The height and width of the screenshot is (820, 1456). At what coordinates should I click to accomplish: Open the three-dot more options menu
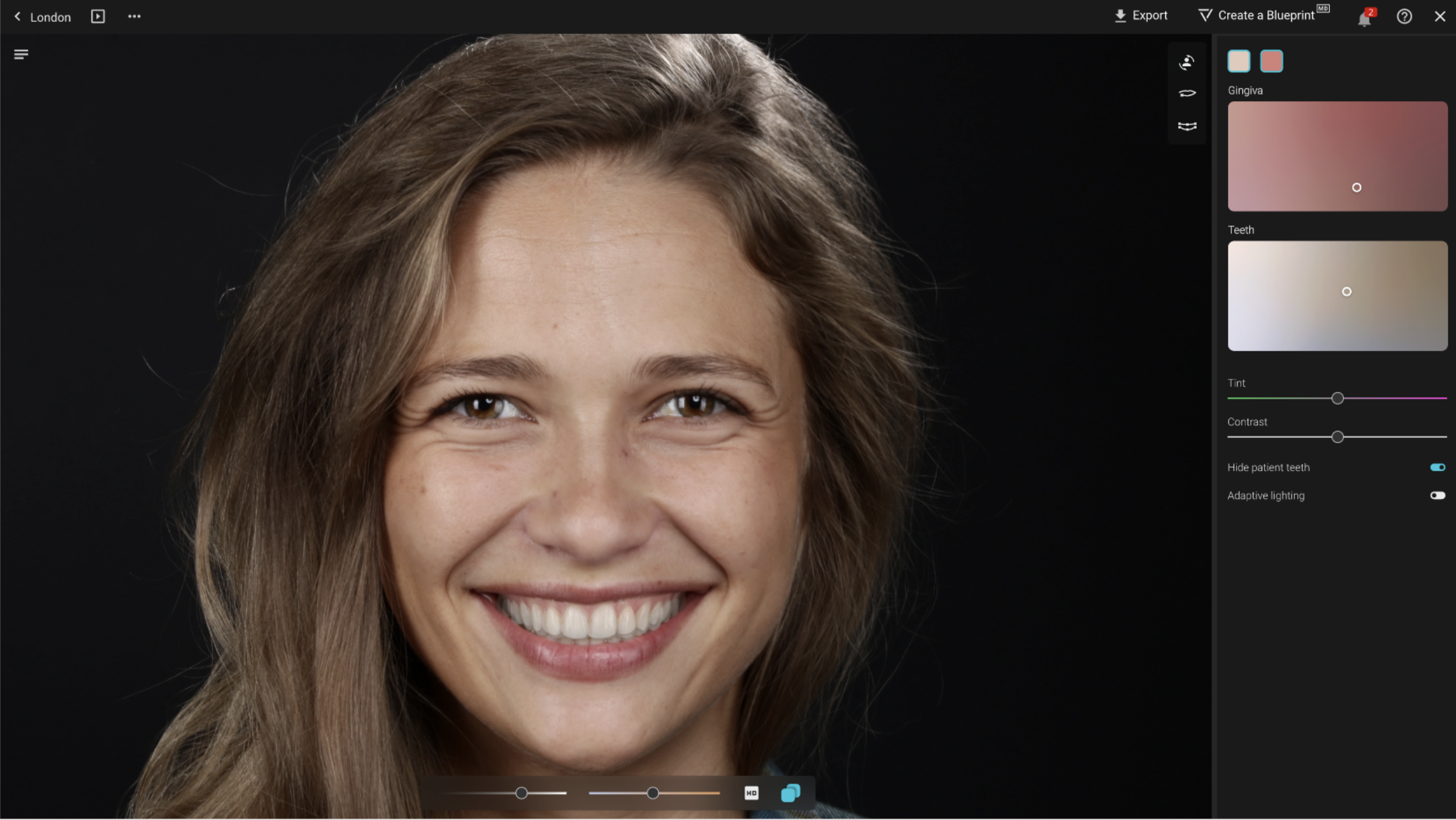click(134, 16)
